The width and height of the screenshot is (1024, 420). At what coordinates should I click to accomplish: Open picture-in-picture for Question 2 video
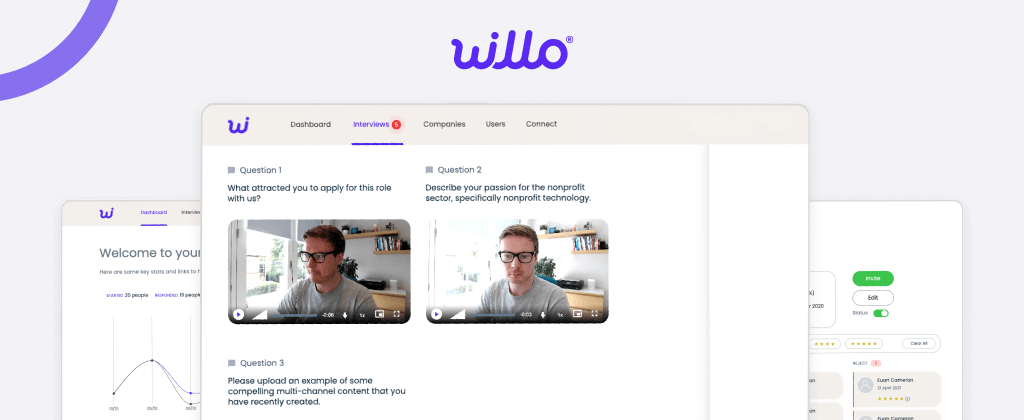click(x=577, y=314)
